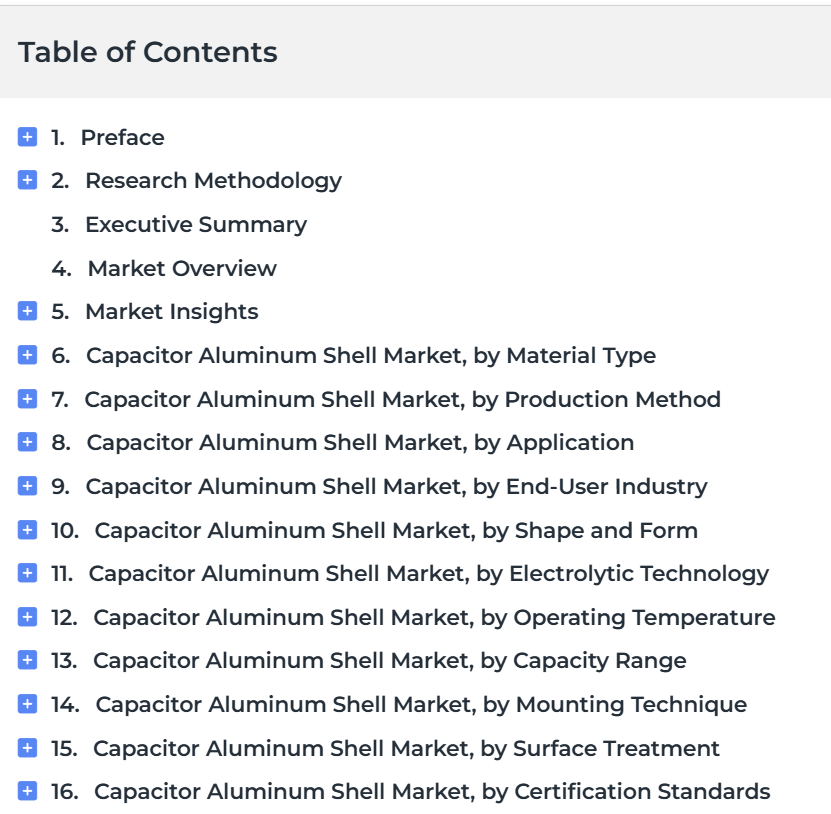Click plus icon beside Electrolytic Technology
Image resolution: width=831 pixels, height=814 pixels.
tap(28, 573)
